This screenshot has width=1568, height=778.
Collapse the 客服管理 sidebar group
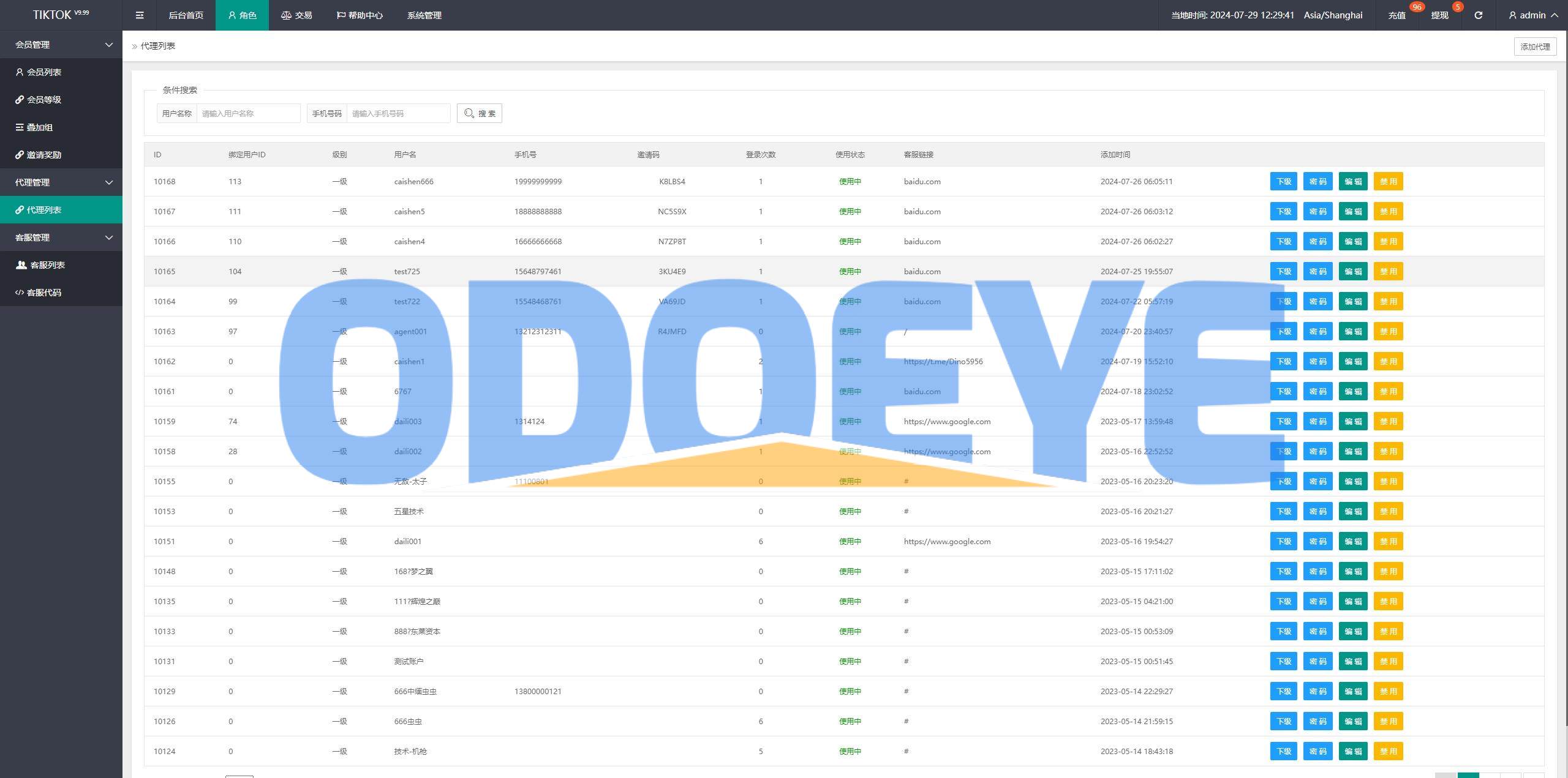[61, 238]
